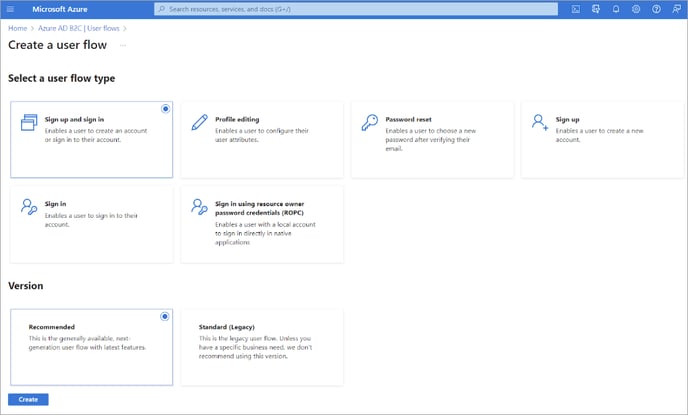Image resolution: width=688 pixels, height=415 pixels.
Task: Click the Password reset title text
Action: pos(408,119)
